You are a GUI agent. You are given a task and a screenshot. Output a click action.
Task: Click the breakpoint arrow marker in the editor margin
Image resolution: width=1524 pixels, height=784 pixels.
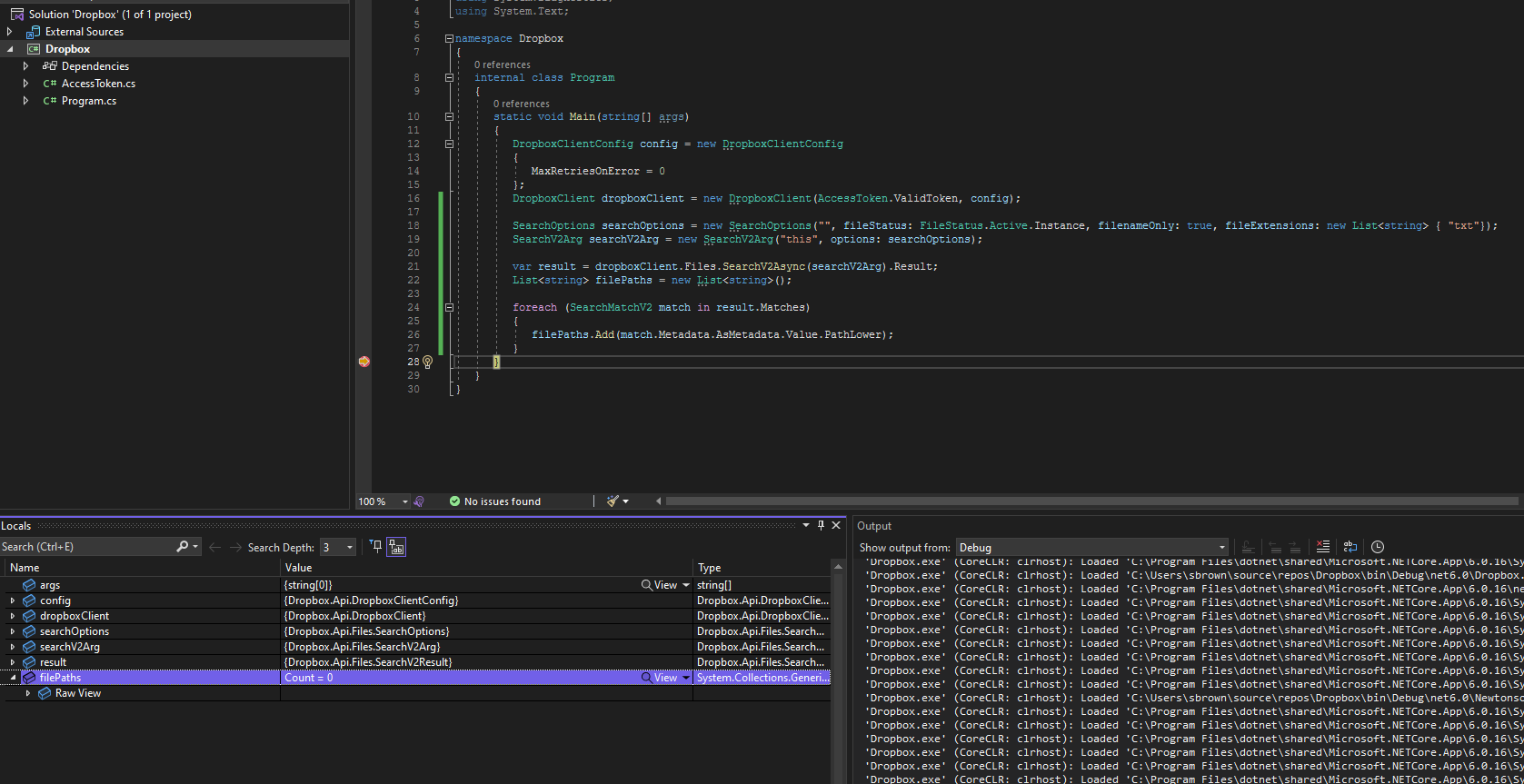[x=364, y=362]
